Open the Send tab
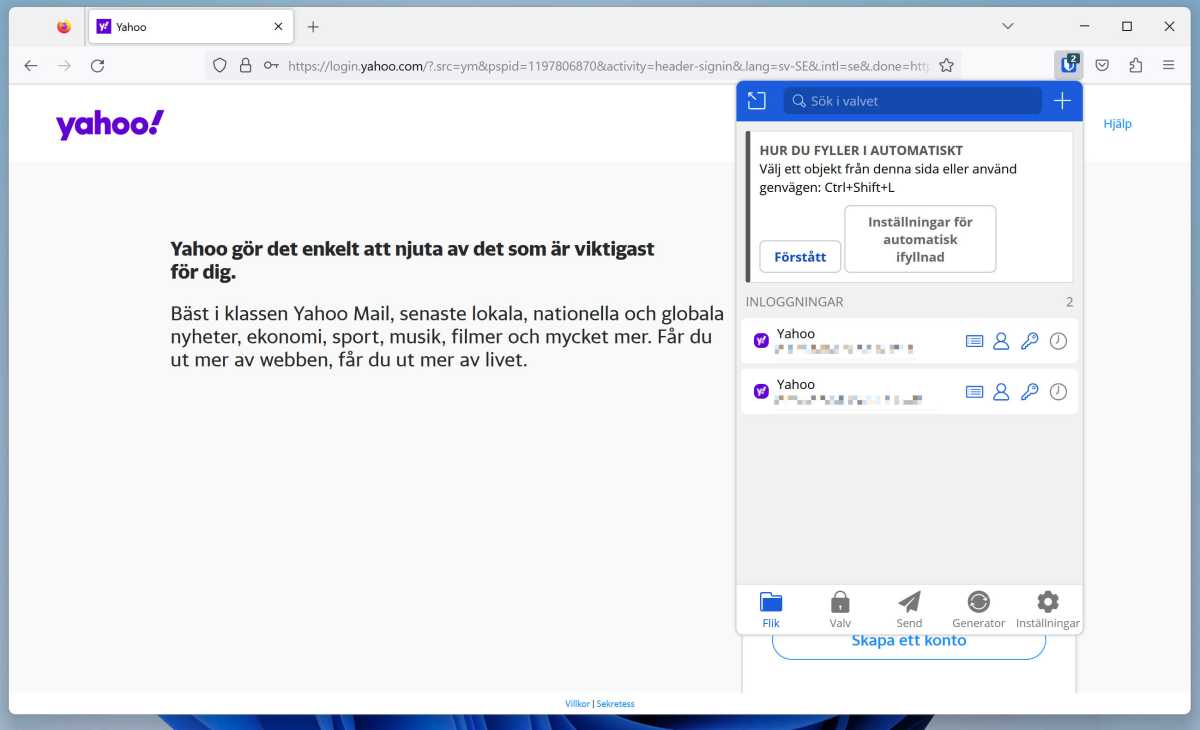 pyautogui.click(x=909, y=610)
